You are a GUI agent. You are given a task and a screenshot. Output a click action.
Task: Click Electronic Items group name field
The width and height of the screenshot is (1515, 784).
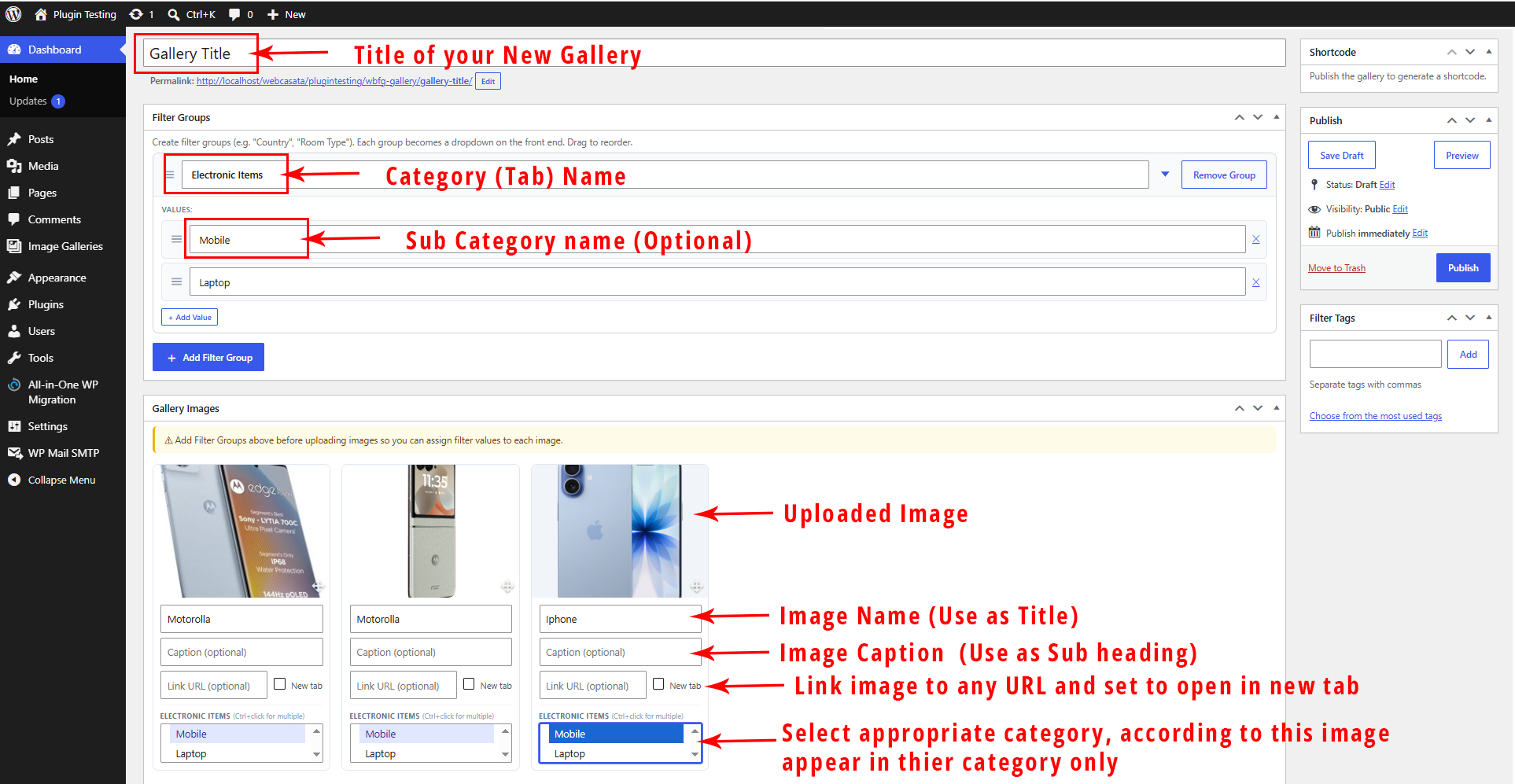[665, 175]
